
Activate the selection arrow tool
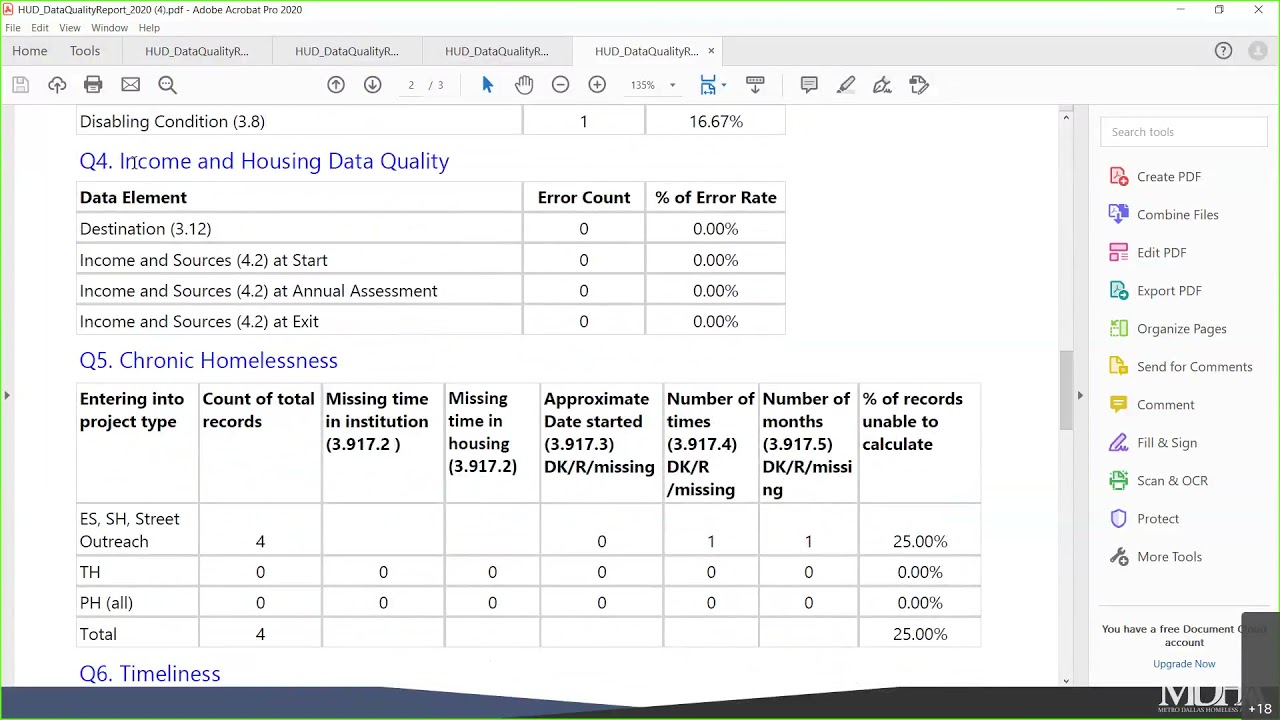[x=487, y=85]
